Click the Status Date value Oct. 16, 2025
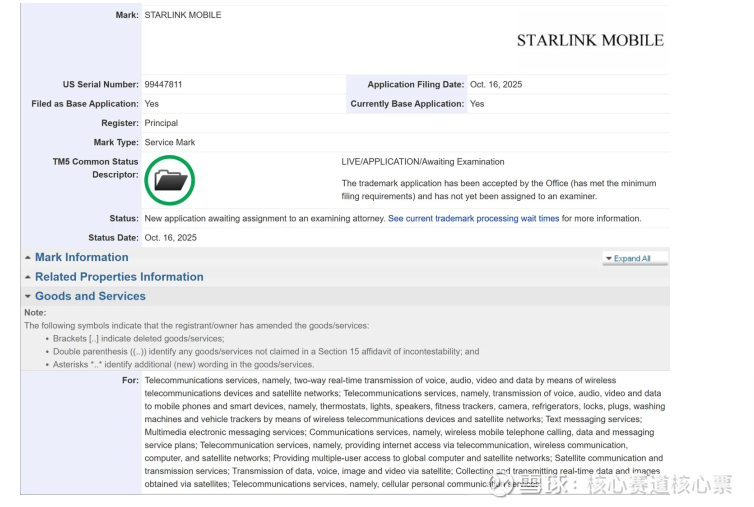754x507 pixels. pos(171,238)
